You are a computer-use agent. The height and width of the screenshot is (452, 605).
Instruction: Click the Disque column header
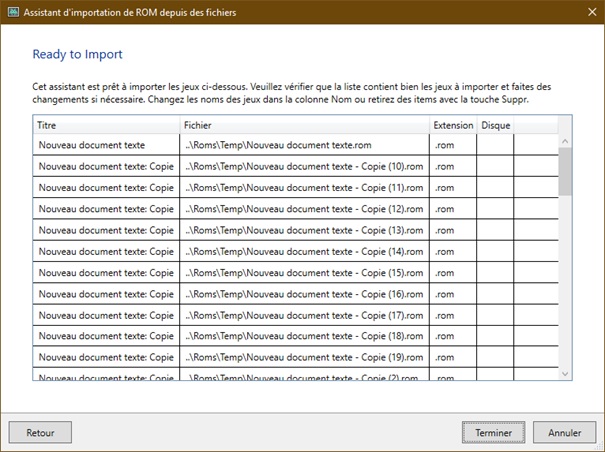click(495, 125)
